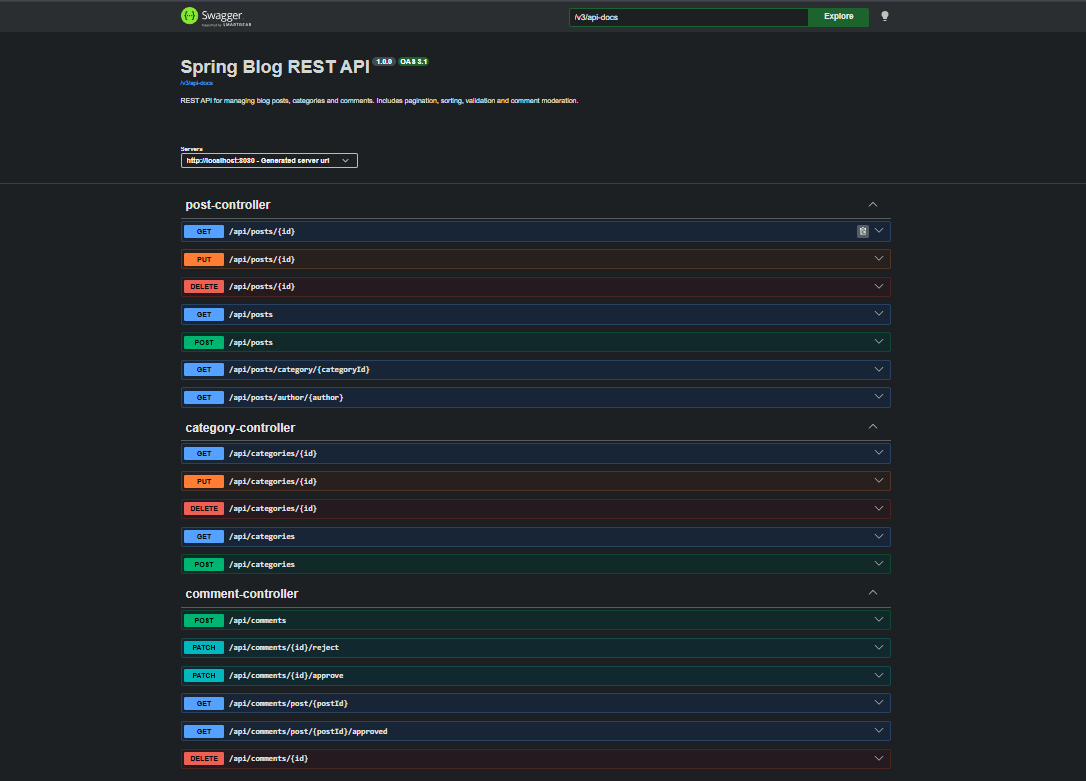Click /api/comments/{id}/approve path text
Screen dimensions: 1086x781
pyautogui.click(x=286, y=676)
